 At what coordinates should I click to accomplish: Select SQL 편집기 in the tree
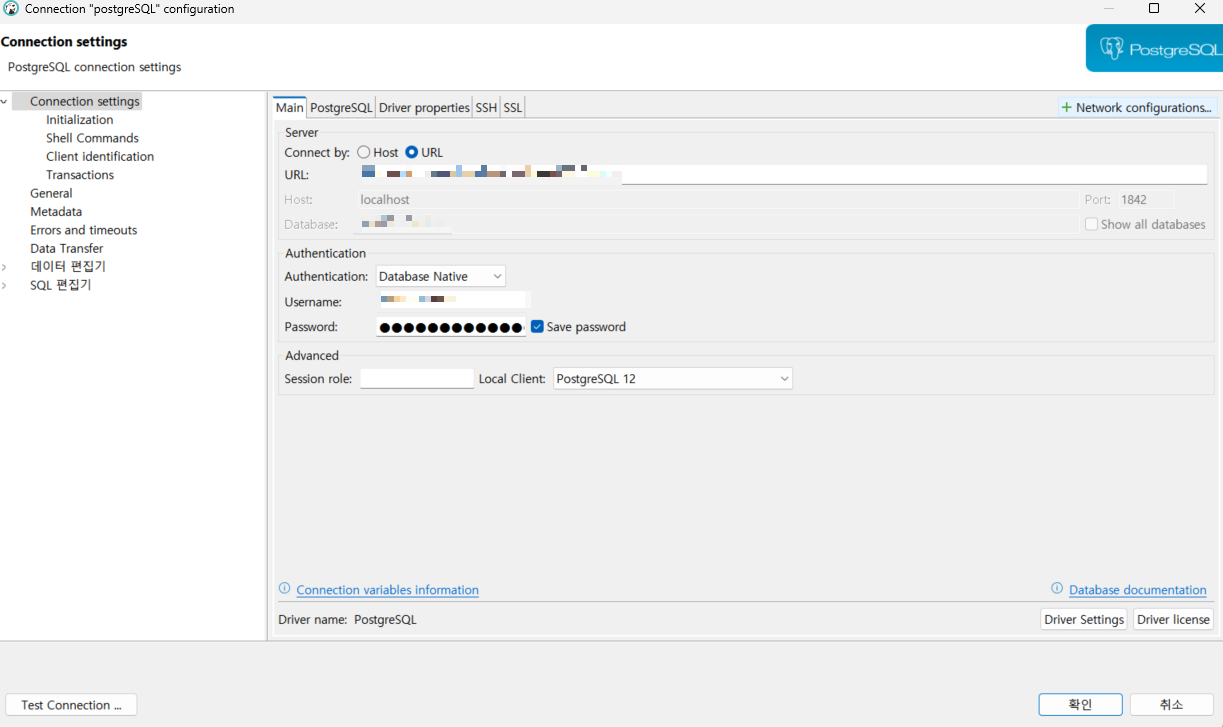click(x=61, y=285)
